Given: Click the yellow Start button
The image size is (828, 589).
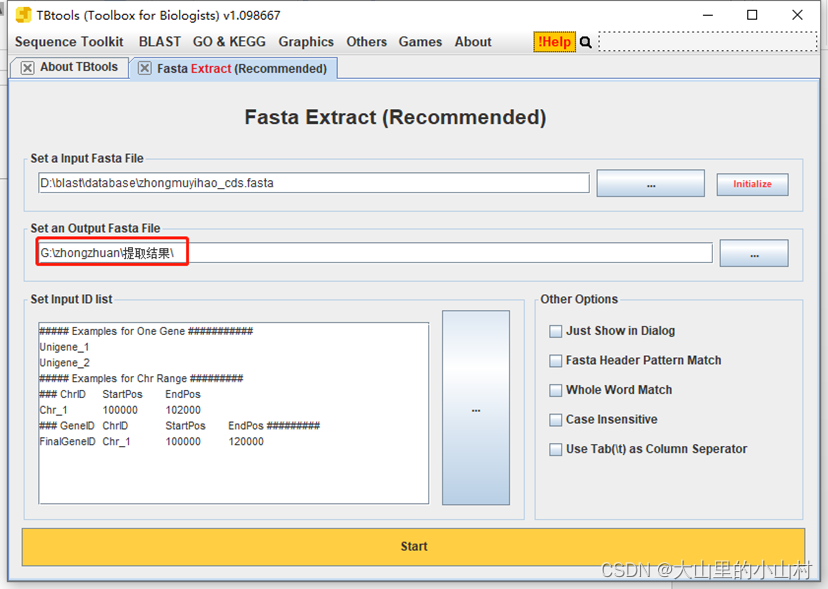Looking at the screenshot, I should (x=413, y=547).
